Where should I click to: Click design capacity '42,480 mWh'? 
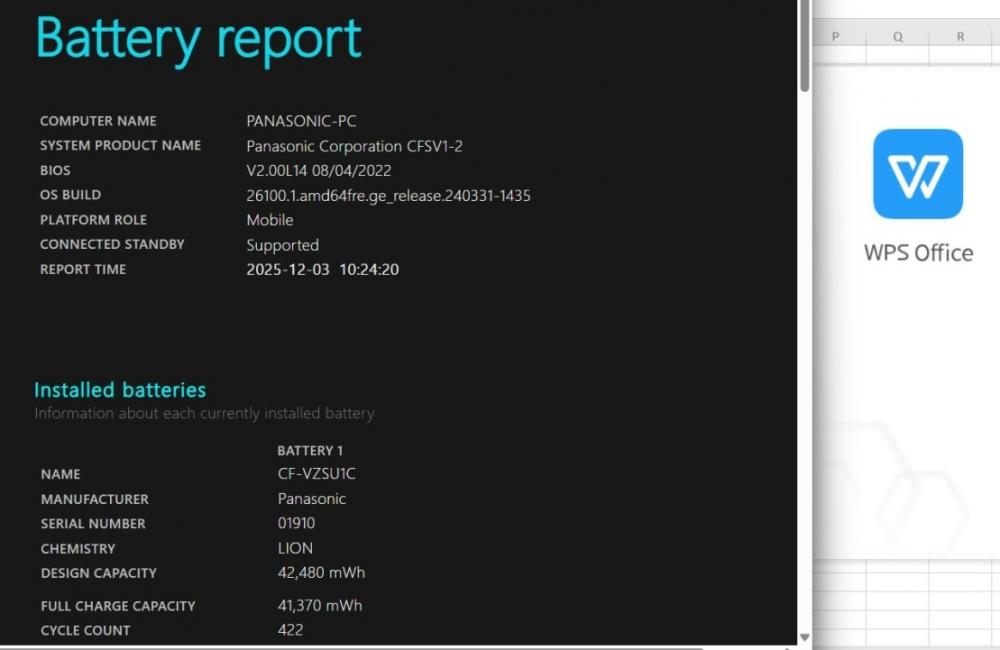(x=321, y=573)
